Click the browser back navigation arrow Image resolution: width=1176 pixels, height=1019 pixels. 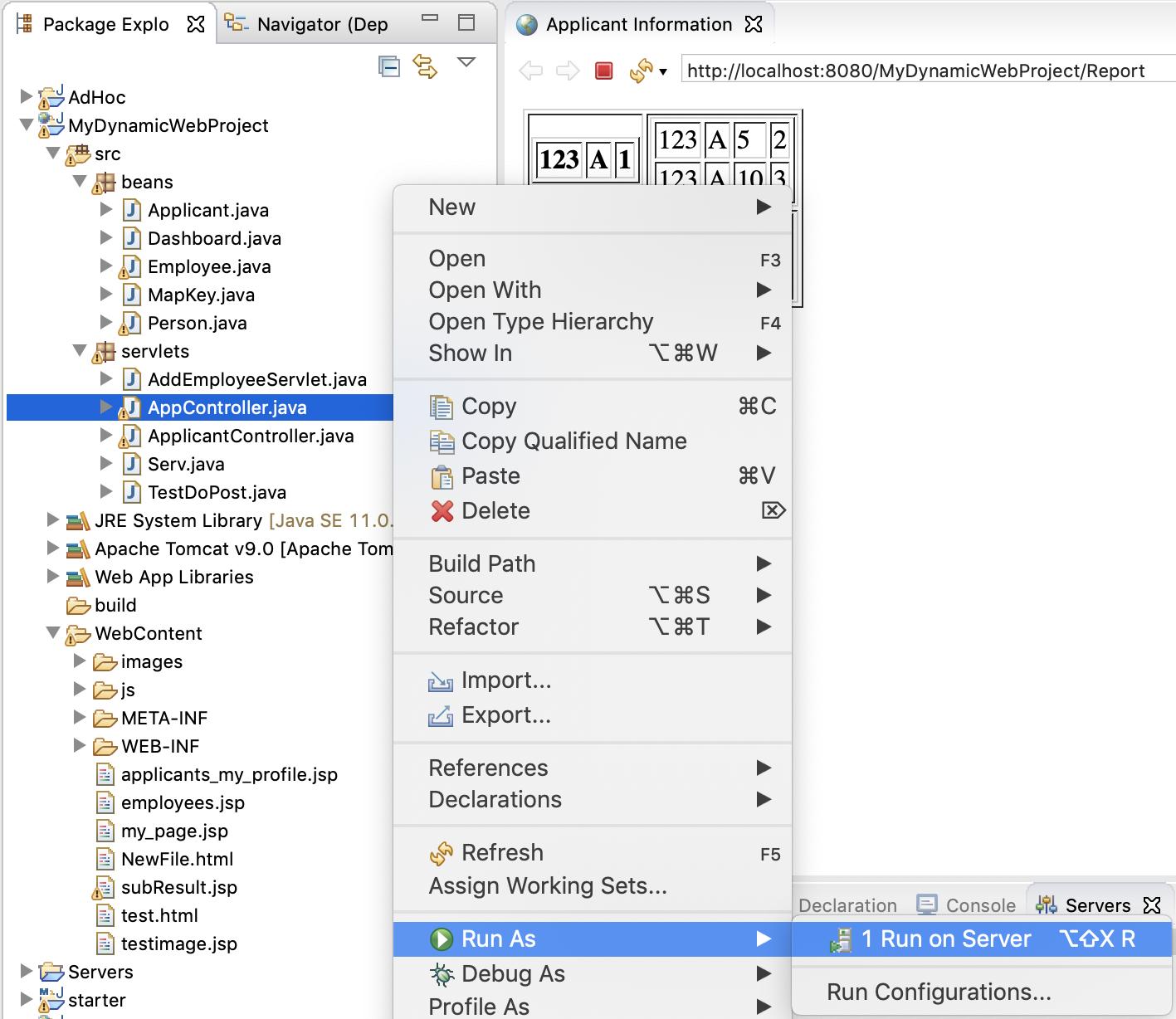(x=529, y=71)
